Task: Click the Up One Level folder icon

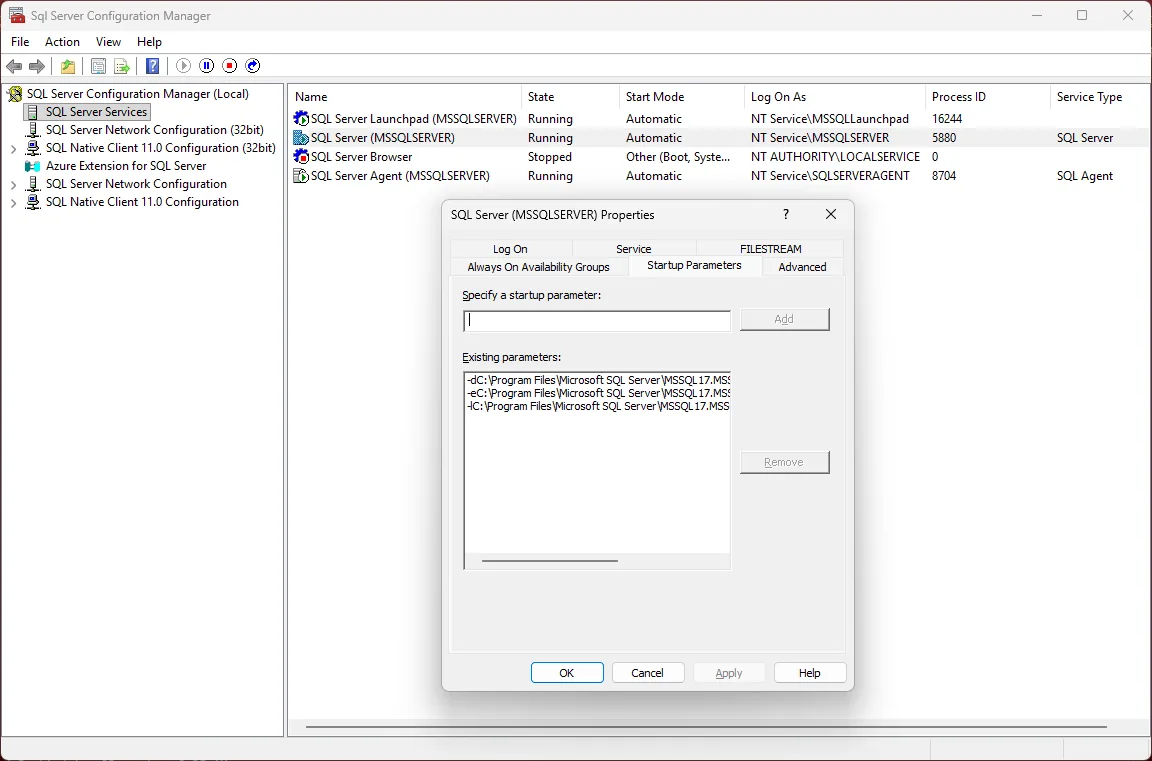Action: point(68,66)
